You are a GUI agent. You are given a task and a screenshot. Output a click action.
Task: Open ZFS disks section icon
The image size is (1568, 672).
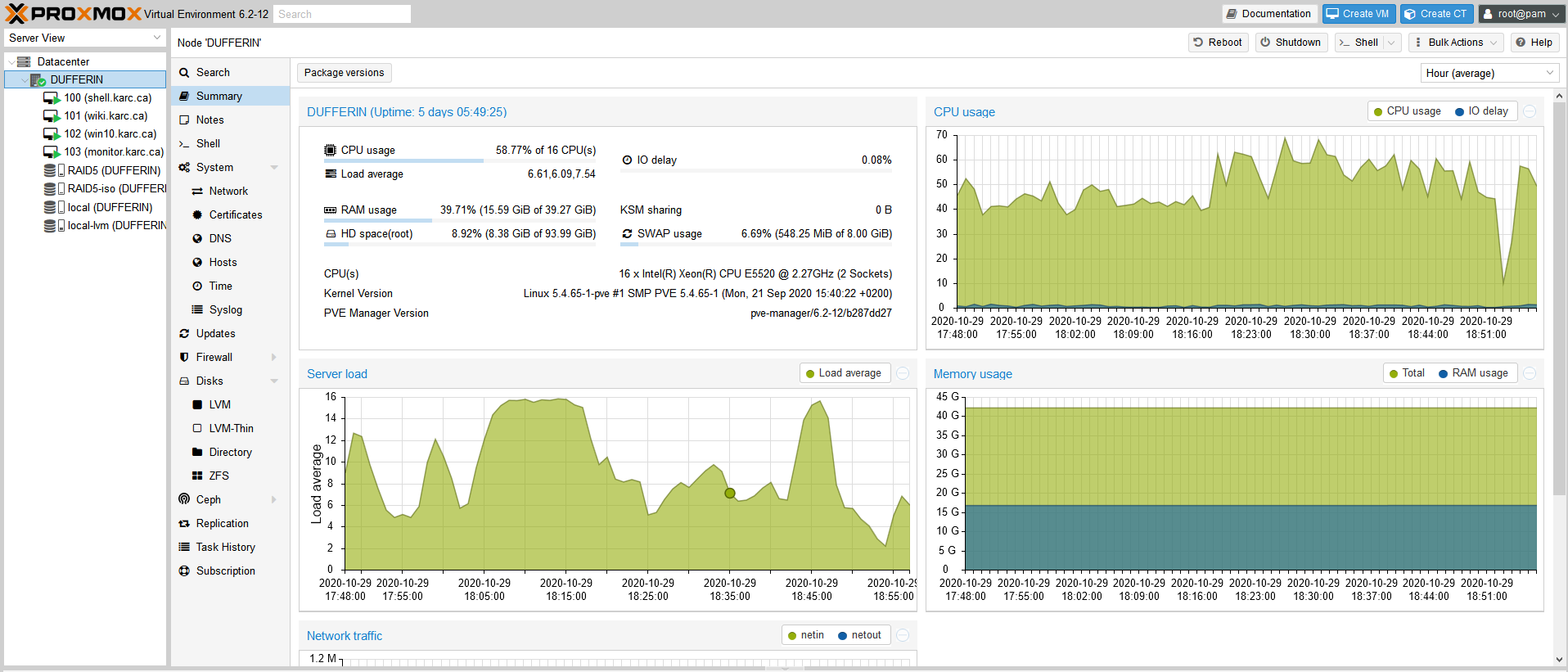pyautogui.click(x=197, y=476)
